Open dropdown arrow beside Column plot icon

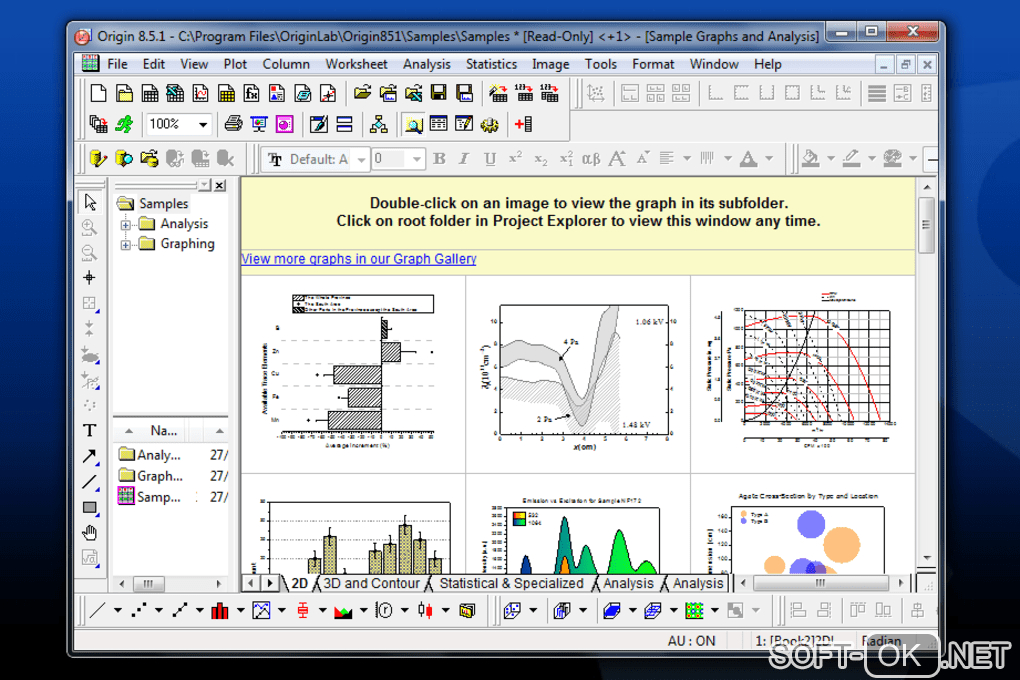tap(240, 610)
